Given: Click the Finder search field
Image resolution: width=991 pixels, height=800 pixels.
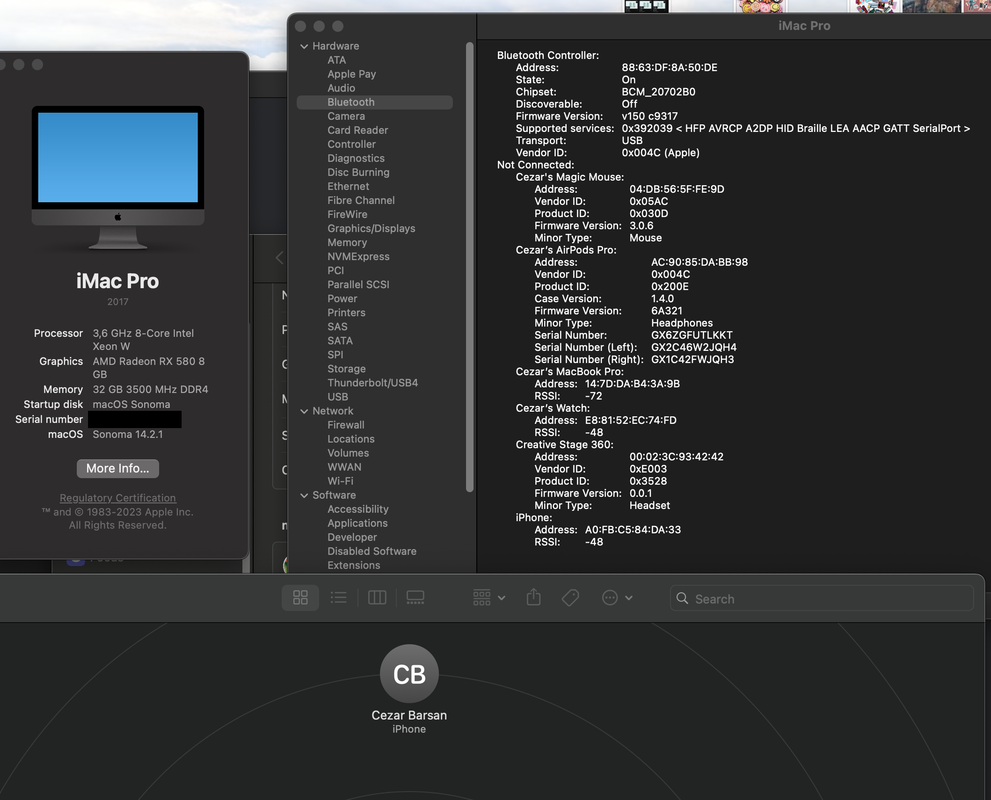Looking at the screenshot, I should point(822,598).
